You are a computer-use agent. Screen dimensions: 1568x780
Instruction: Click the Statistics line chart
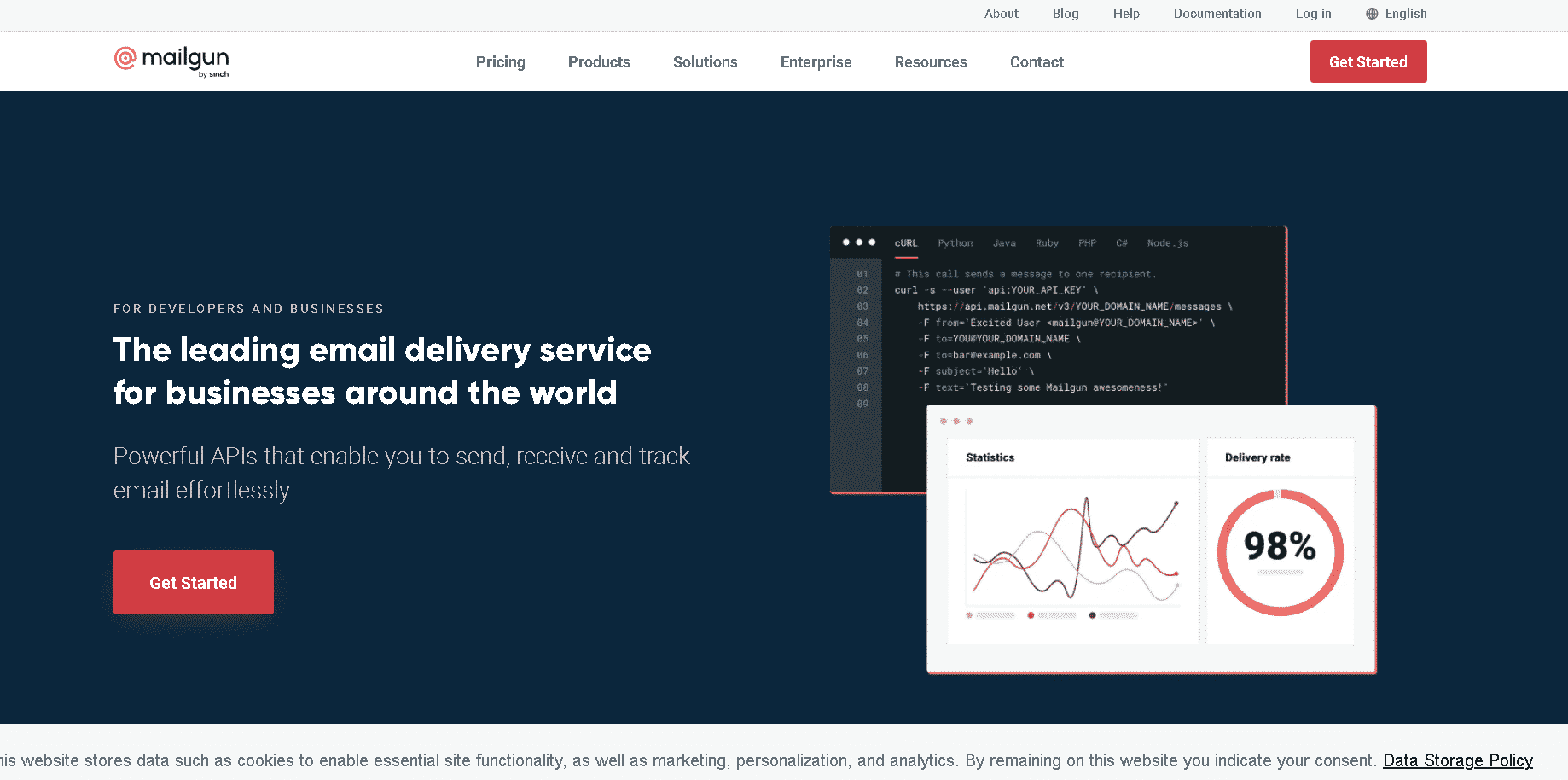coord(1074,546)
